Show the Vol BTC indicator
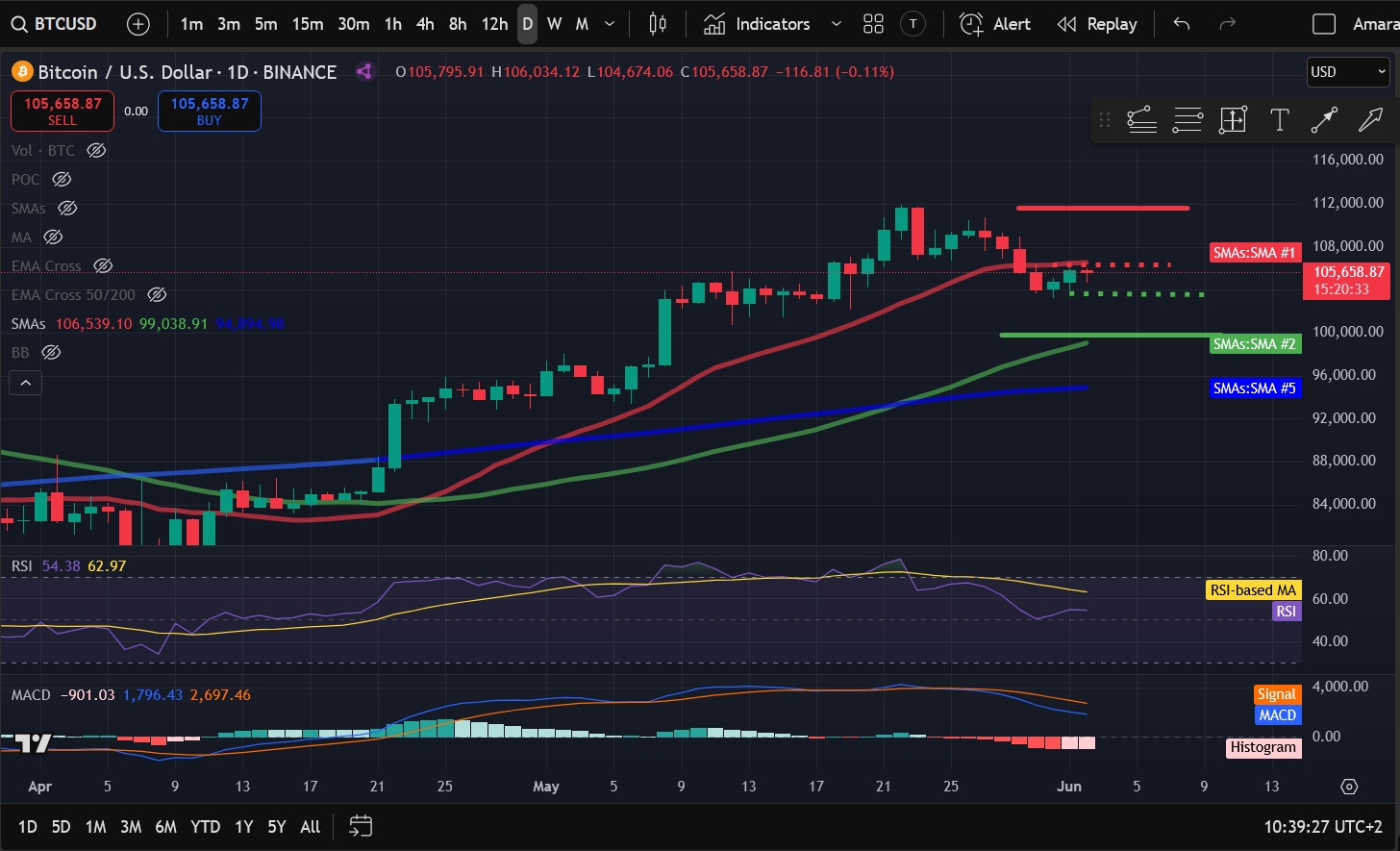 (95, 150)
